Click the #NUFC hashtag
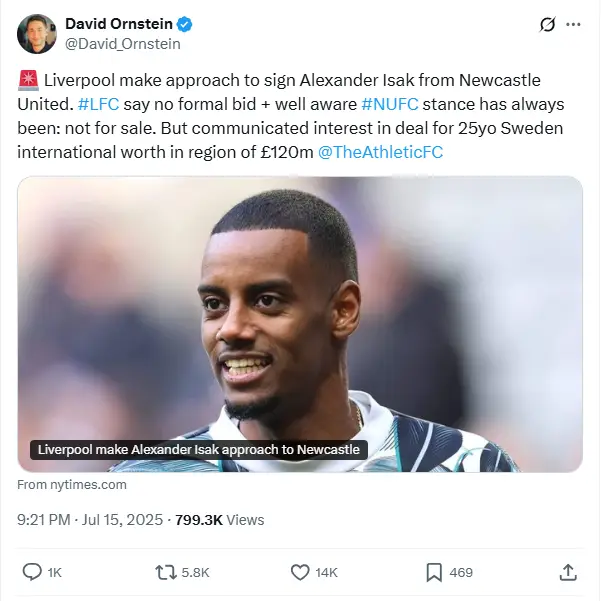 tap(390, 104)
